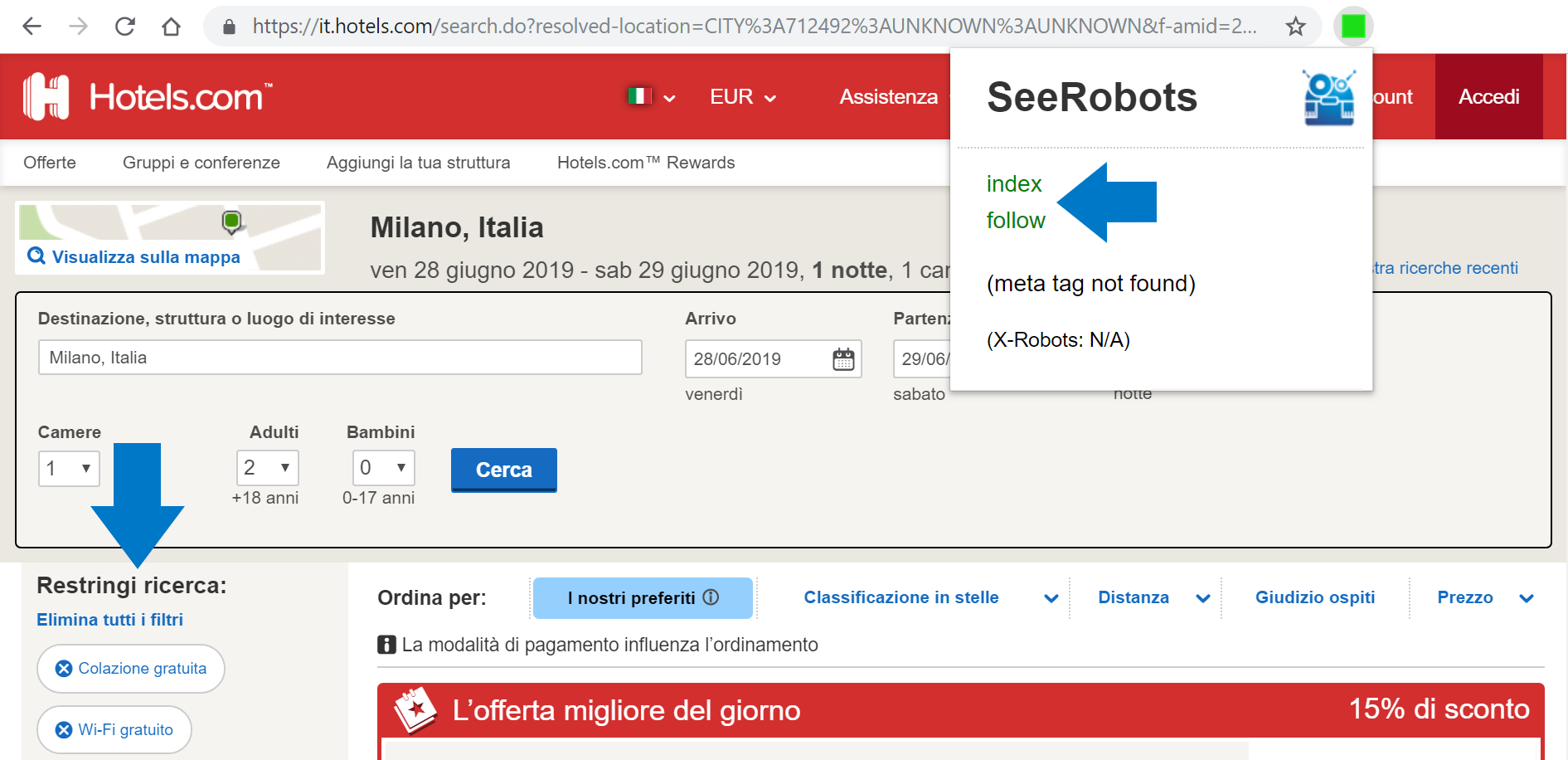Open the Assistenza menu
The width and height of the screenshot is (1568, 760).
(888, 97)
